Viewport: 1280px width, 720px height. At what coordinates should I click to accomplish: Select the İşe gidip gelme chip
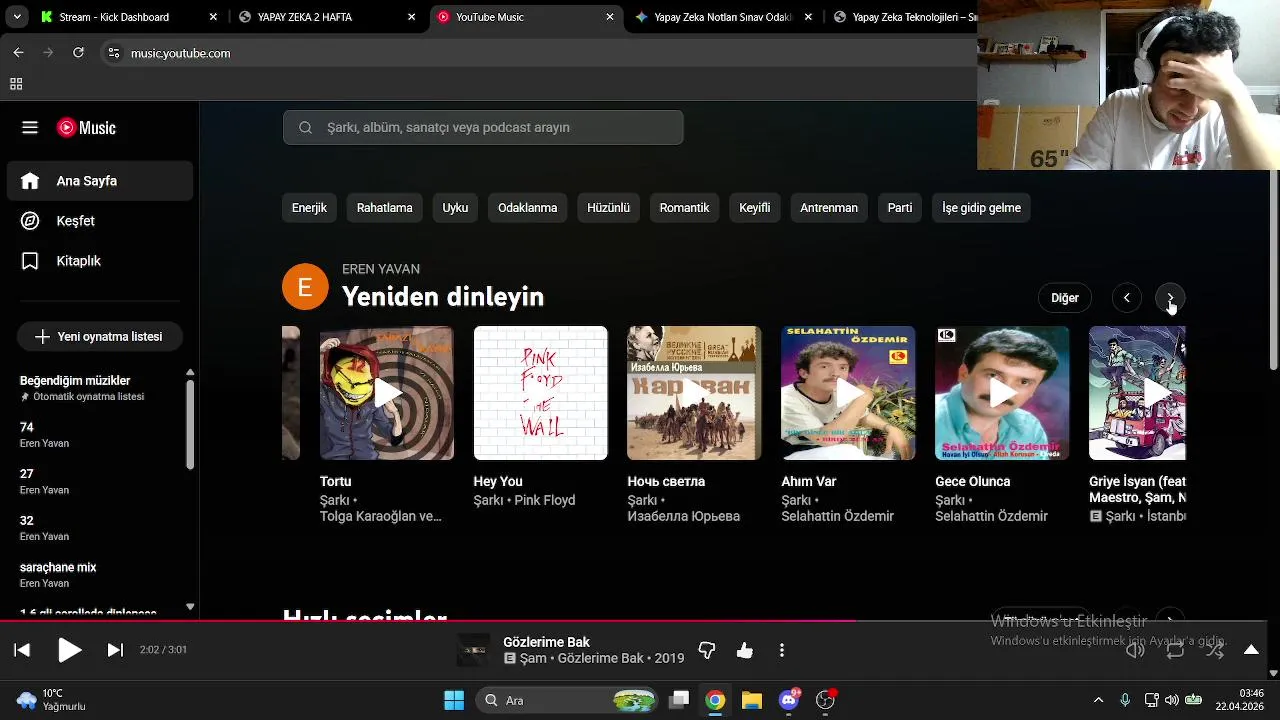[x=982, y=208]
